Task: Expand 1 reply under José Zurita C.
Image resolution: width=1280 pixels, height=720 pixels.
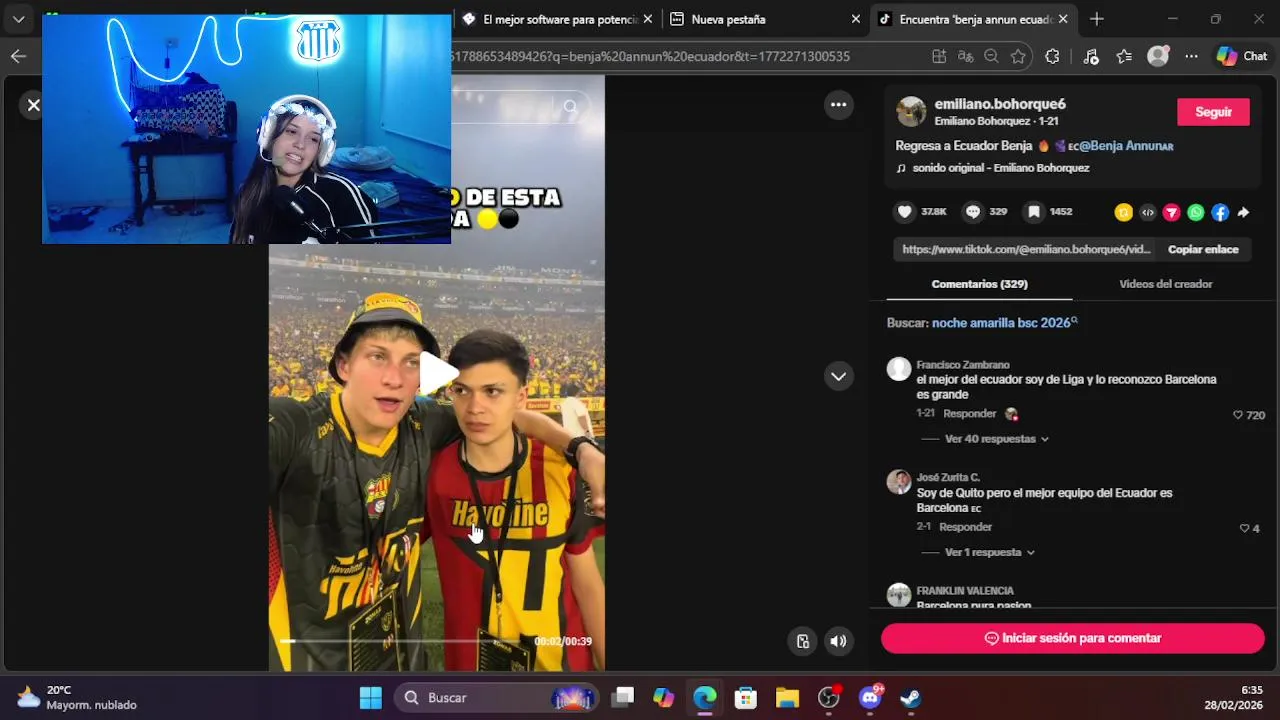Action: click(989, 552)
